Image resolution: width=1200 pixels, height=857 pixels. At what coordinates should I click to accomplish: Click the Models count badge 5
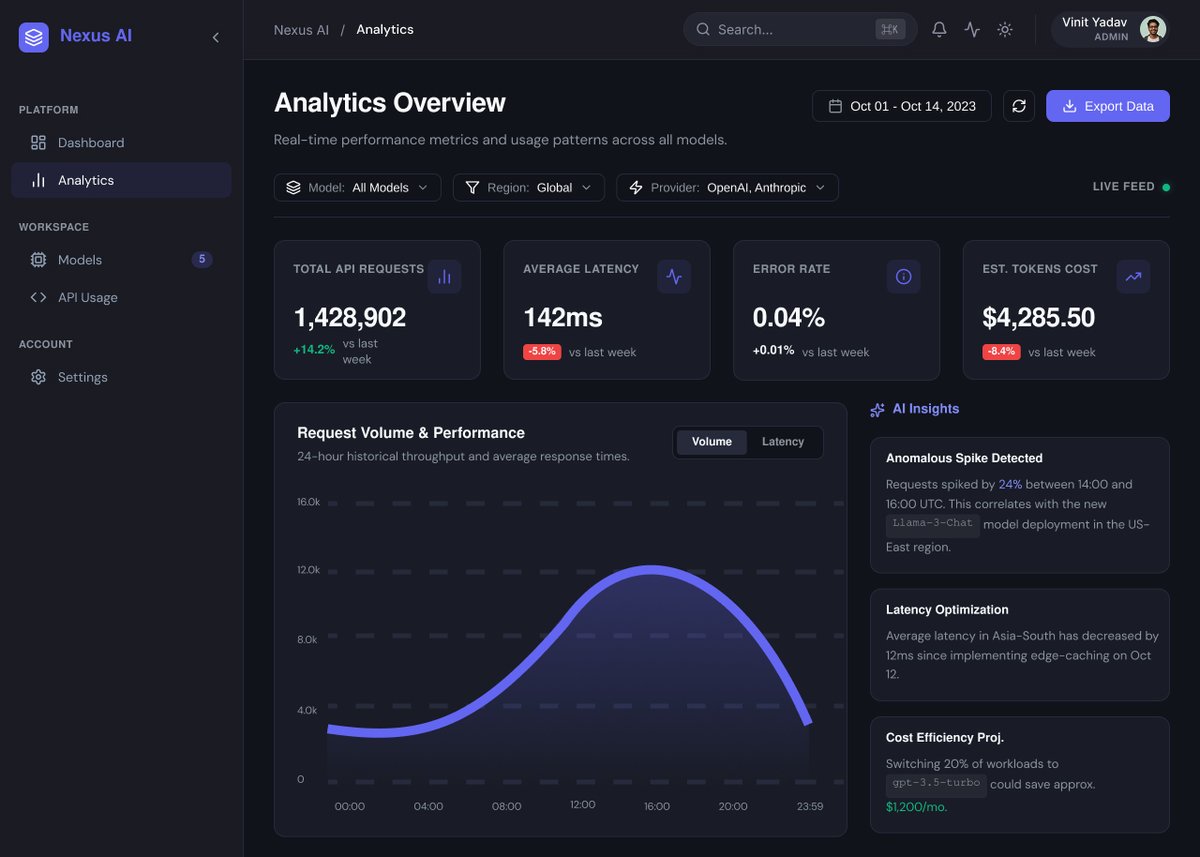(202, 260)
